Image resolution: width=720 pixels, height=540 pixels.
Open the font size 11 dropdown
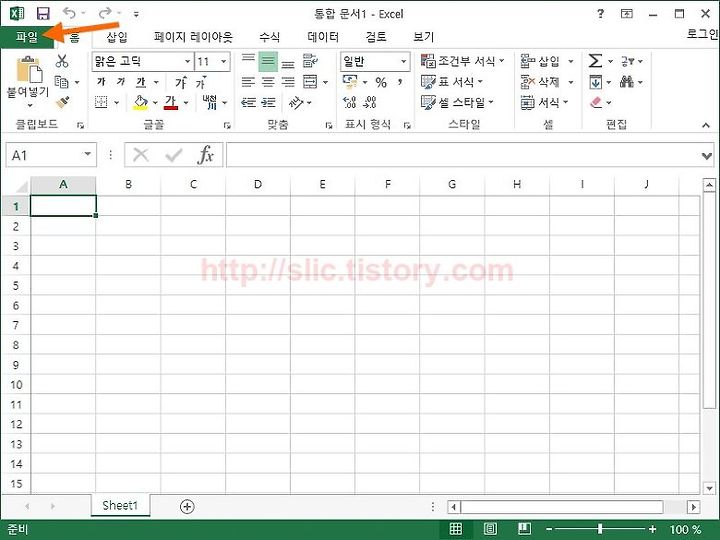[x=224, y=61]
